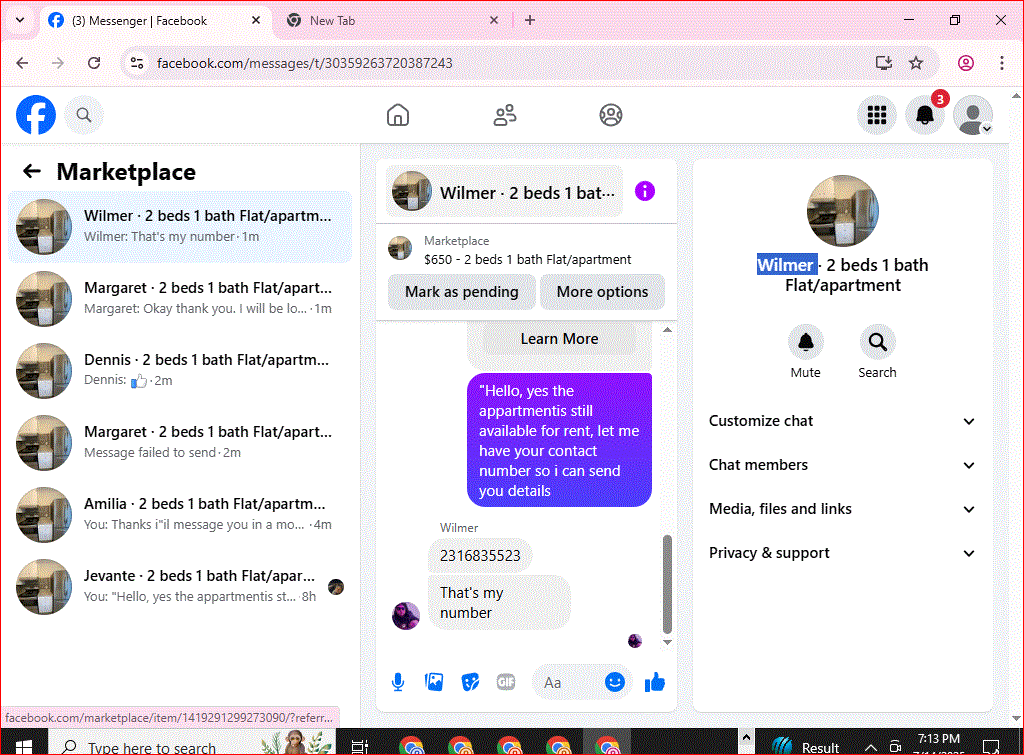Viewport: 1024px width, 755px height.
Task: Go to Home feed icon
Action: [x=398, y=115]
